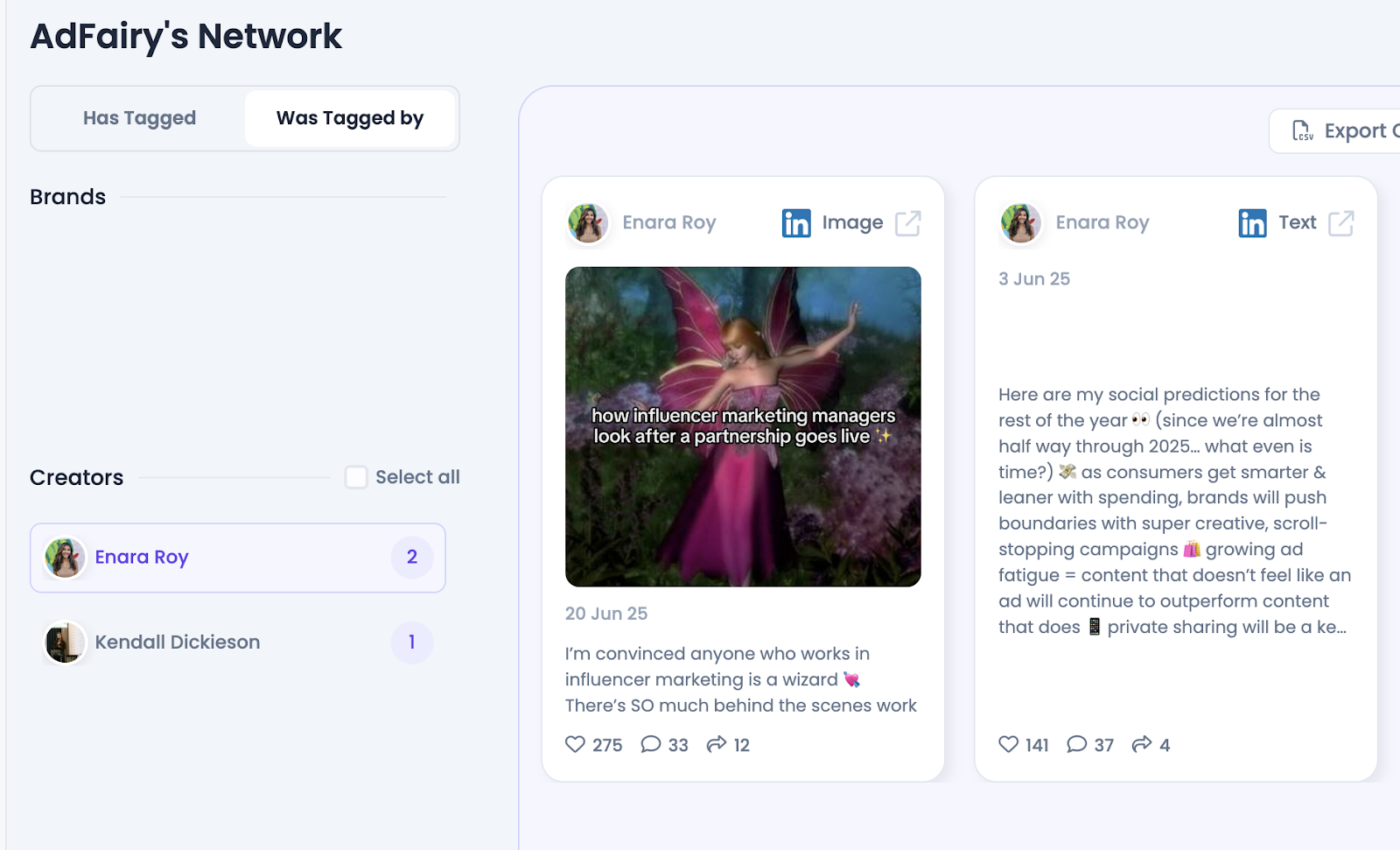Image resolution: width=1400 pixels, height=850 pixels.
Task: Click the Brands section heading
Action: point(67,197)
